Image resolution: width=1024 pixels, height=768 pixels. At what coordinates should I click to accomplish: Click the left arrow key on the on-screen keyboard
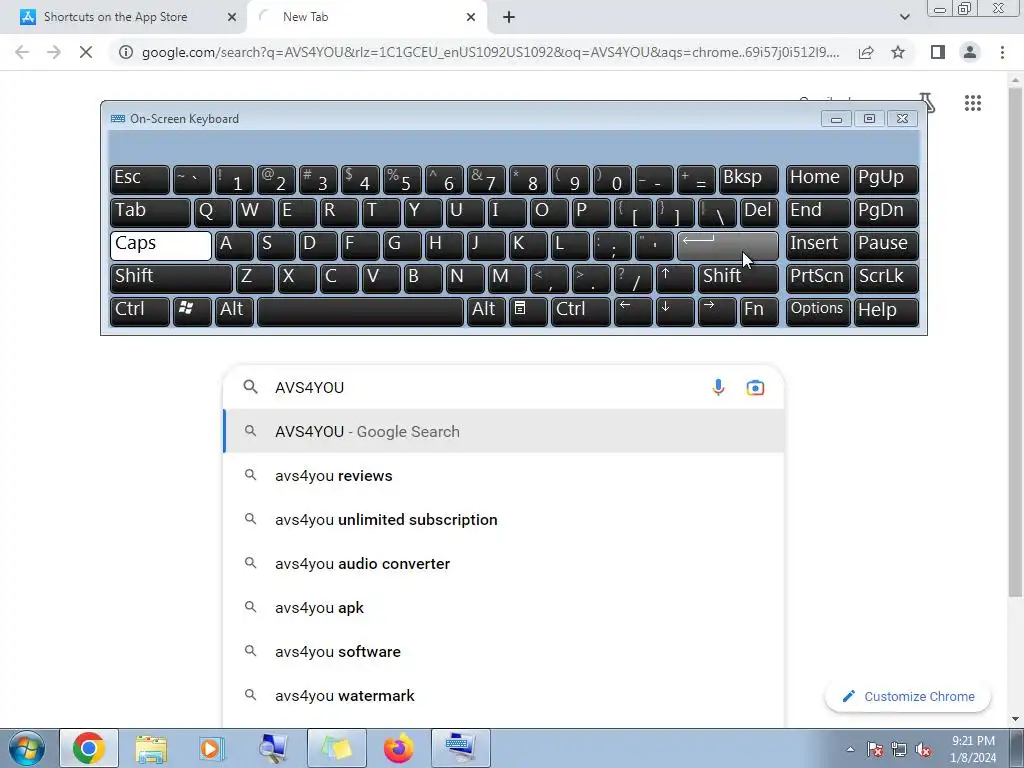click(x=632, y=310)
